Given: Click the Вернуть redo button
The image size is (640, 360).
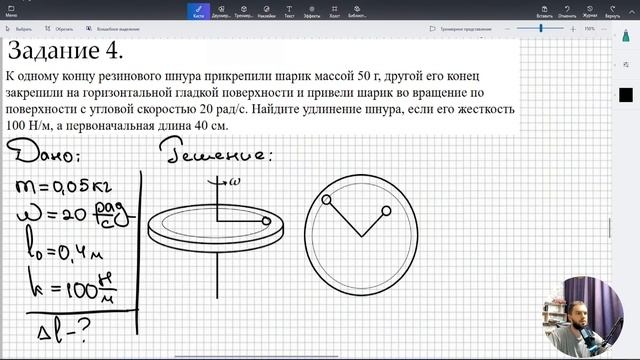Looking at the screenshot, I should (x=612, y=11).
